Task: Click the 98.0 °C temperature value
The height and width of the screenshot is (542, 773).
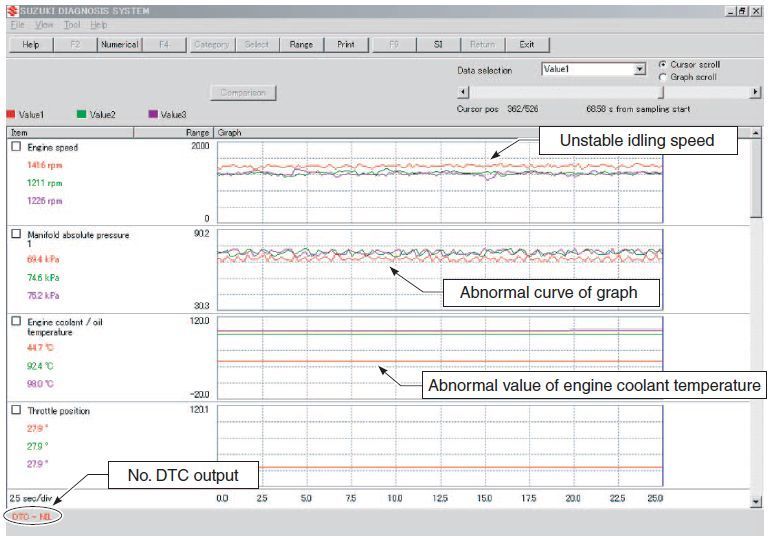Action: click(40, 384)
